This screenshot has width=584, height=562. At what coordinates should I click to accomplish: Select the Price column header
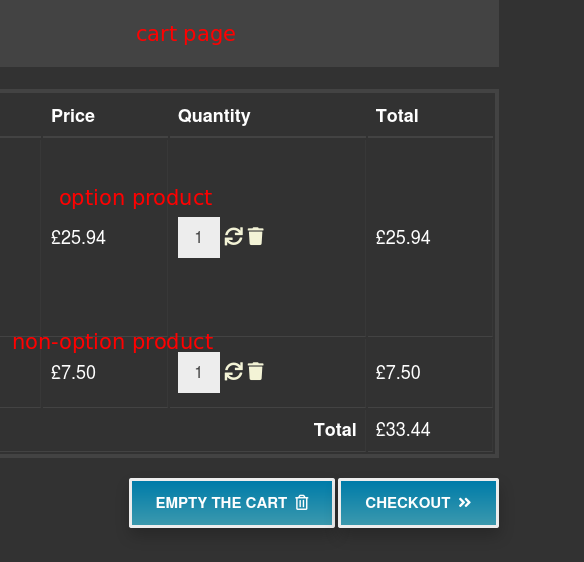[73, 116]
